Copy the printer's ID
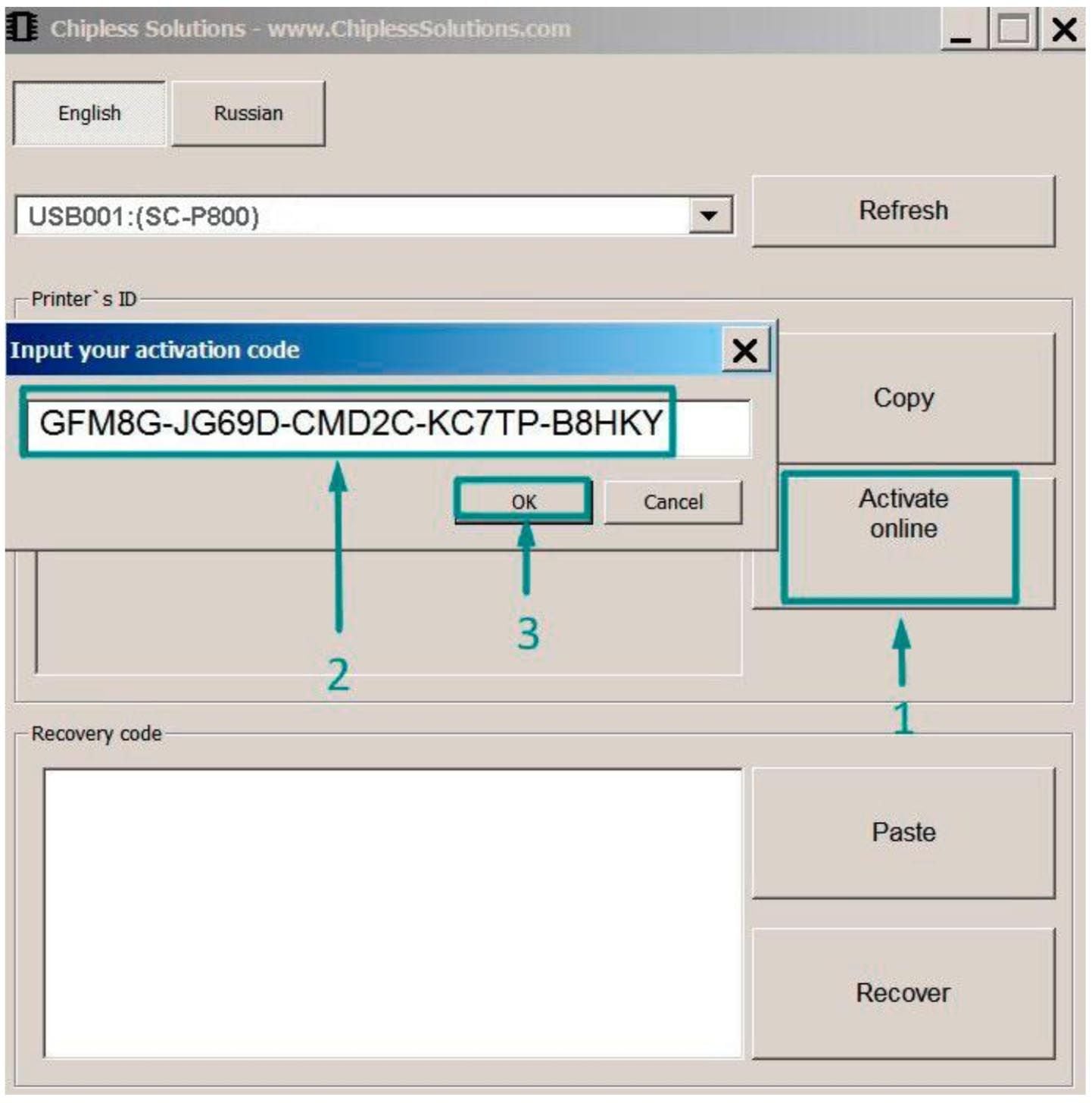This screenshot has height=1103, width=1092. point(903,398)
